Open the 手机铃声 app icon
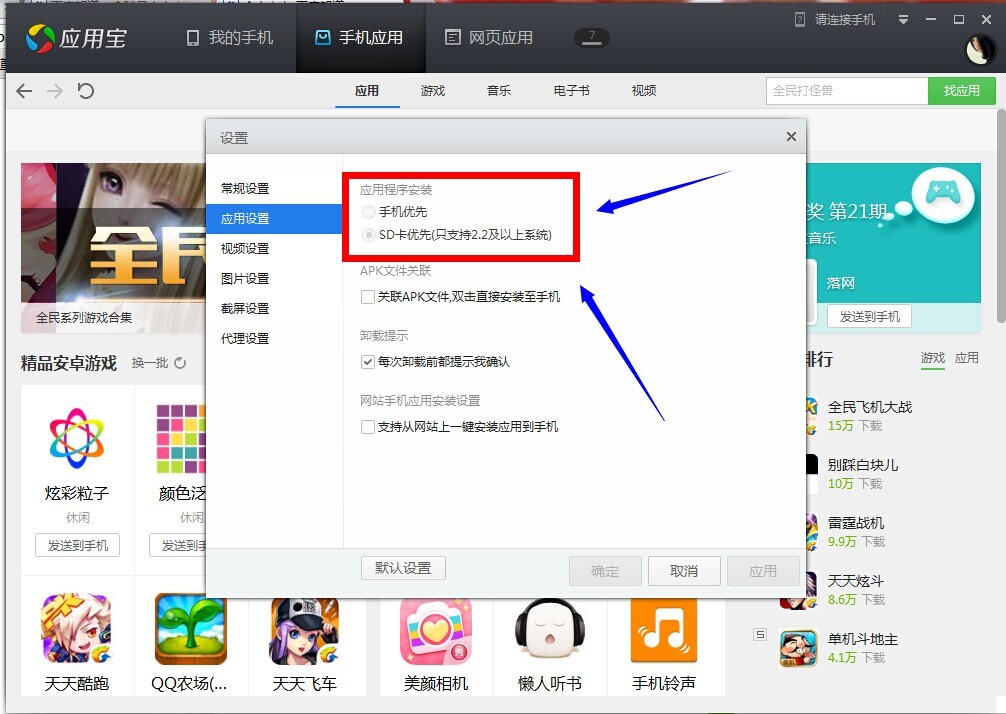The width and height of the screenshot is (1006, 714). (x=663, y=630)
